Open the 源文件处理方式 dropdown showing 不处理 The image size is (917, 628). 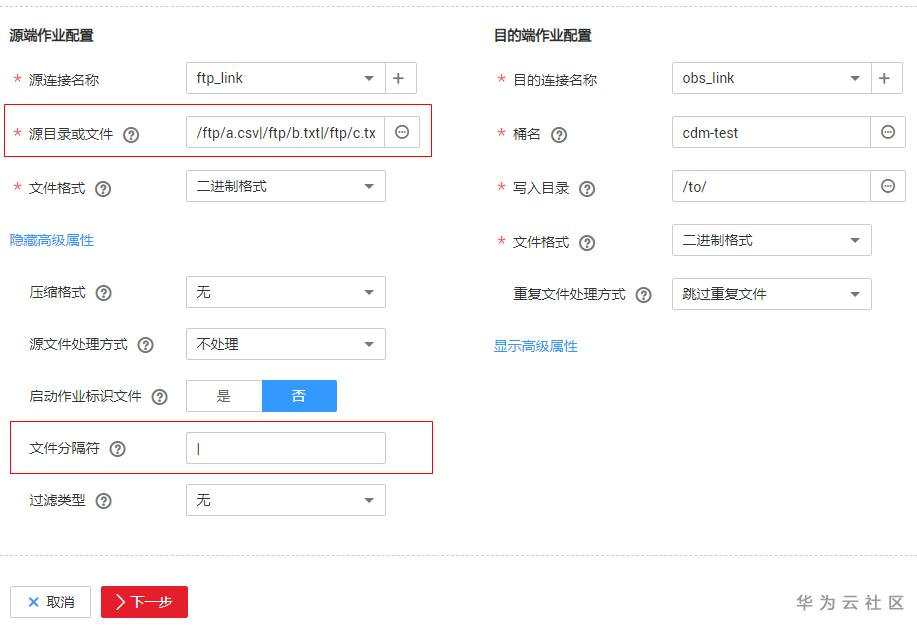(286, 344)
